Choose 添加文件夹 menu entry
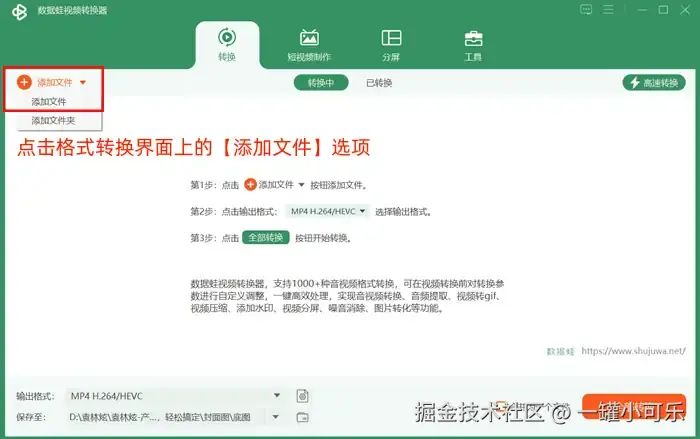700x439 pixels. click(x=53, y=121)
